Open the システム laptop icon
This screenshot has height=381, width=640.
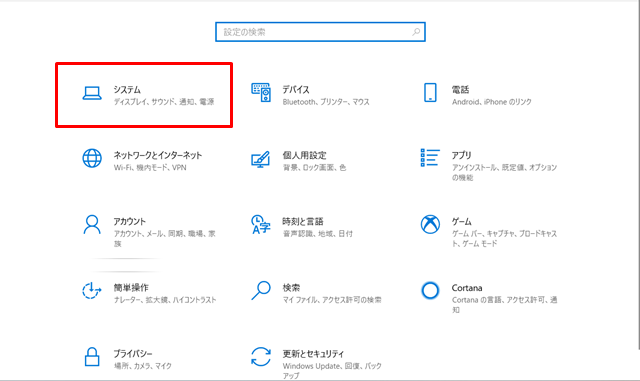click(92, 93)
